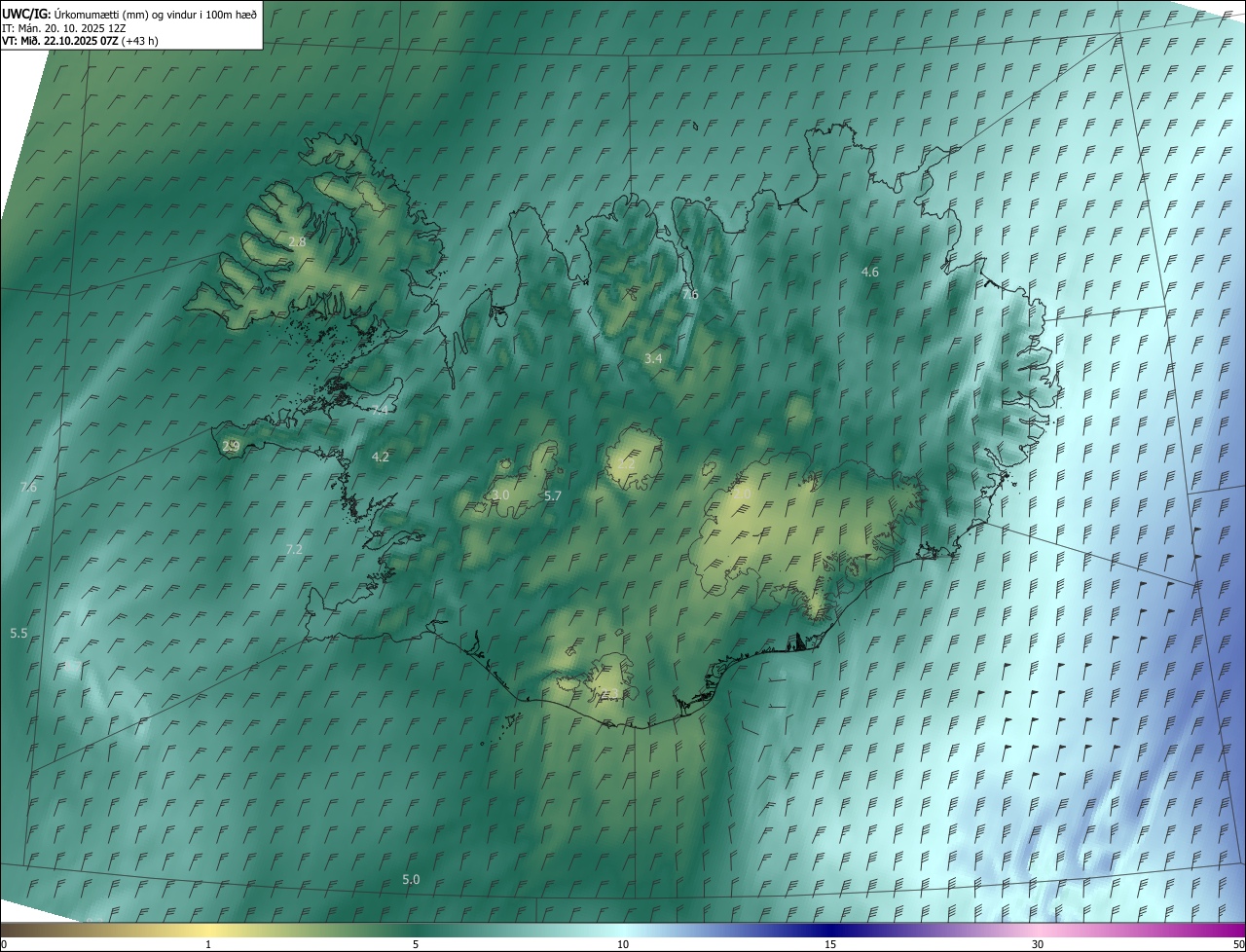Click the 30 tick on the color scale
The width and height of the screenshot is (1246, 952).
(x=1038, y=945)
